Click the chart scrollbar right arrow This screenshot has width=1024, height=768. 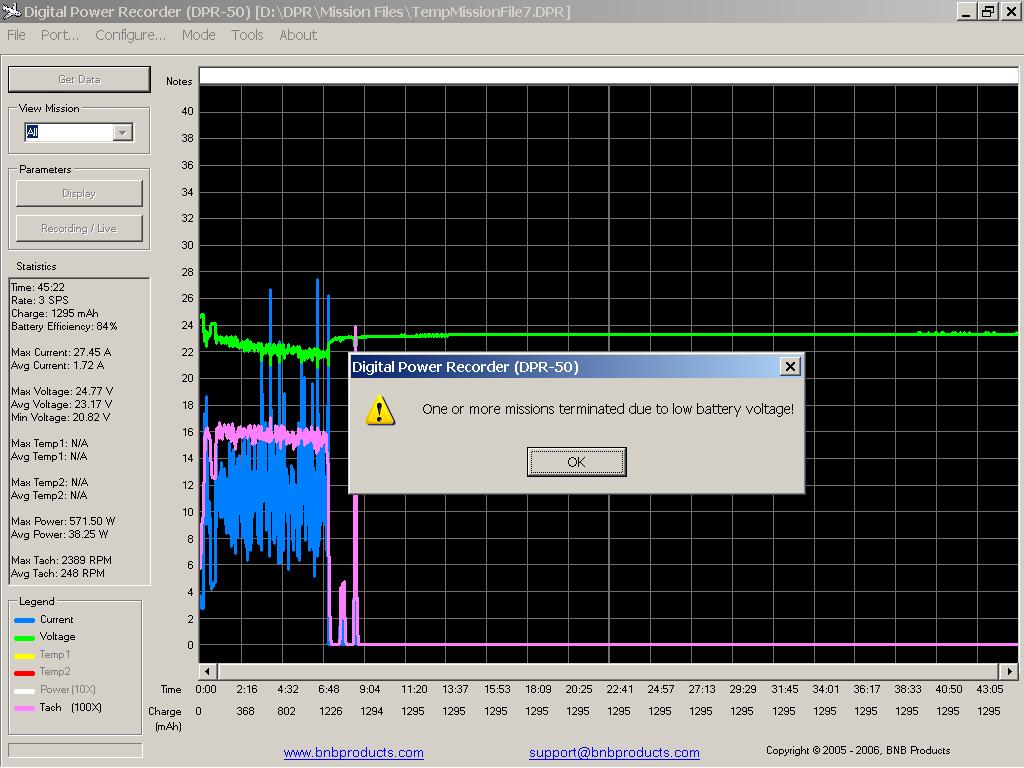1009,671
